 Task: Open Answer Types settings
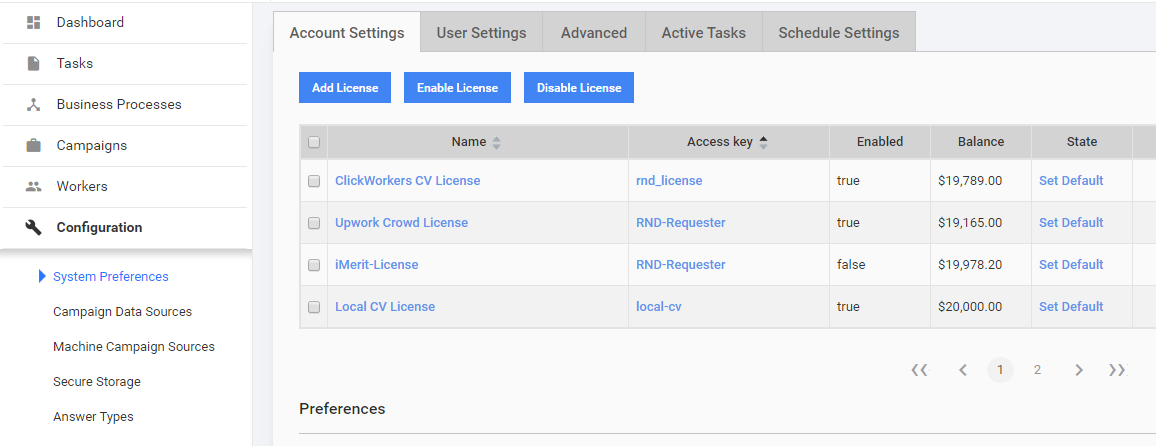pos(93,417)
